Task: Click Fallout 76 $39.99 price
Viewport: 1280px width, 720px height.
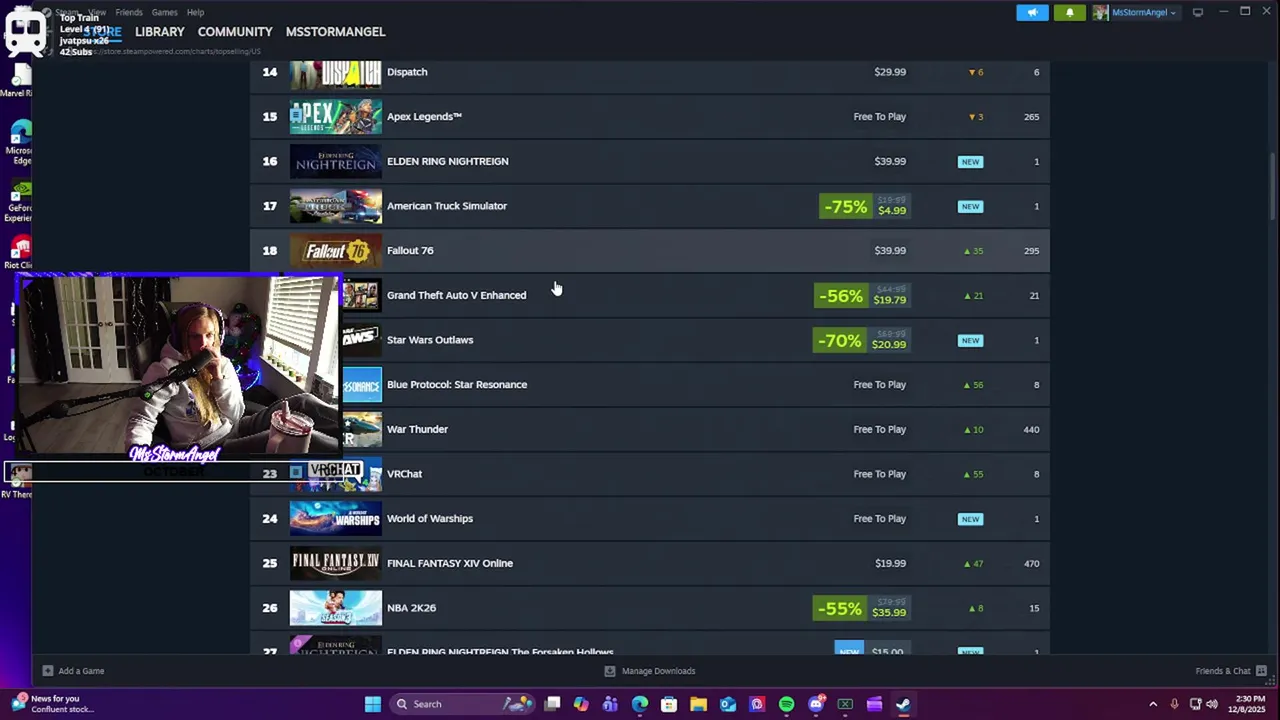Action: tap(890, 250)
